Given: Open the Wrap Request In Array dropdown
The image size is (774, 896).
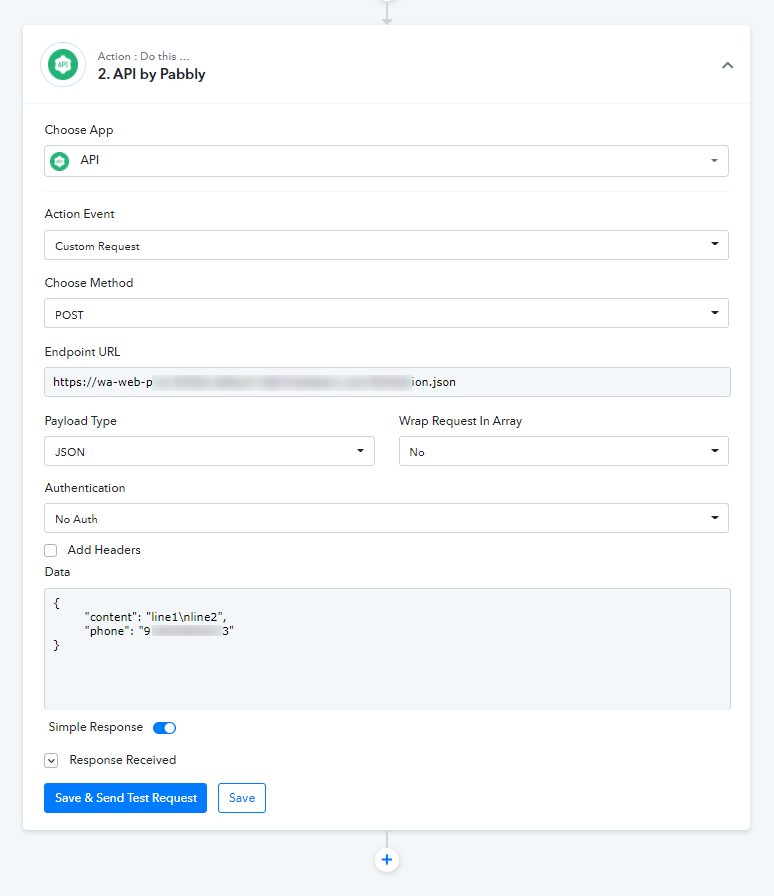Looking at the screenshot, I should coord(564,451).
